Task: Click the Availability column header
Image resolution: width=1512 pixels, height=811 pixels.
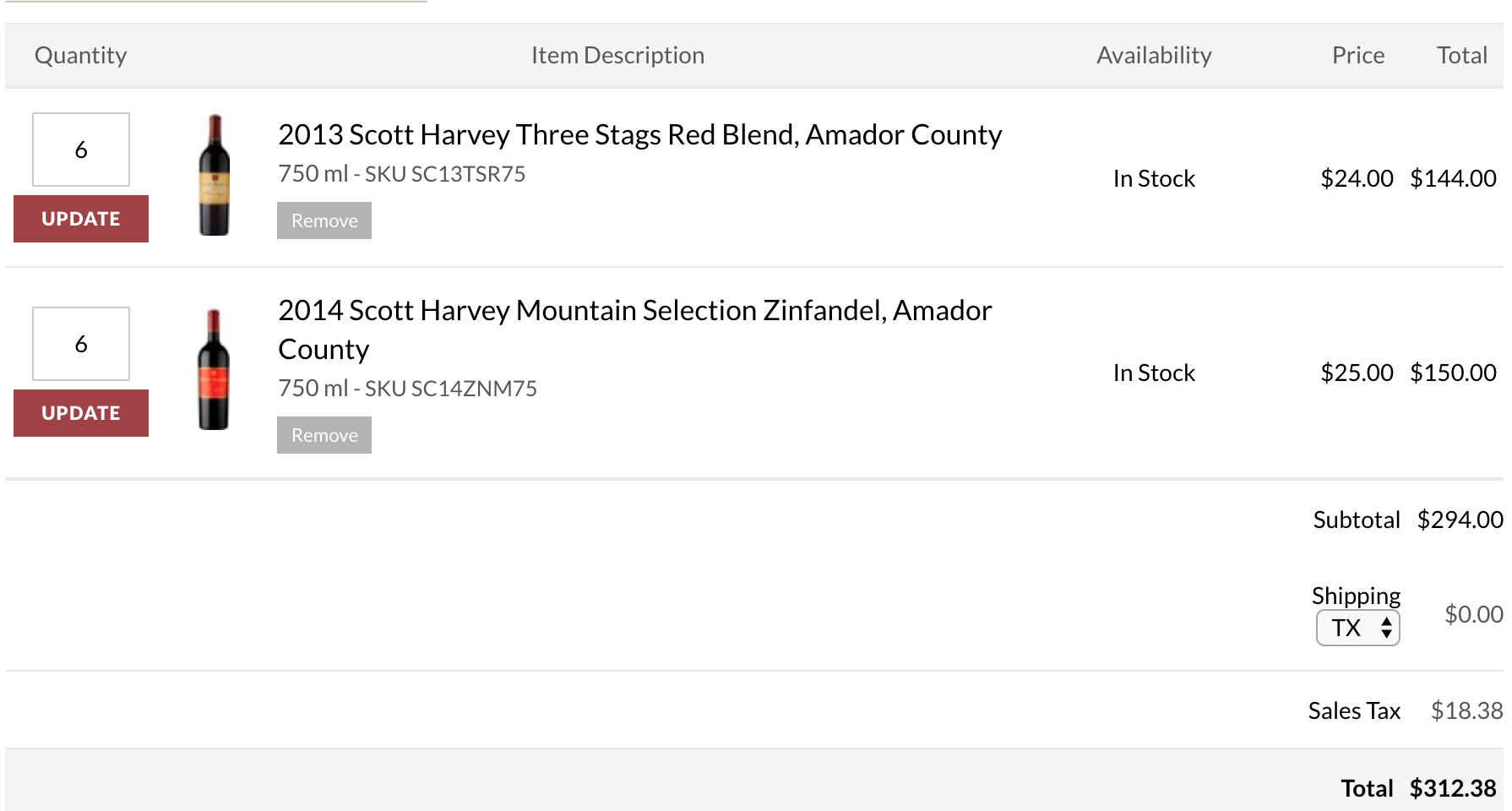Action: 1154,56
